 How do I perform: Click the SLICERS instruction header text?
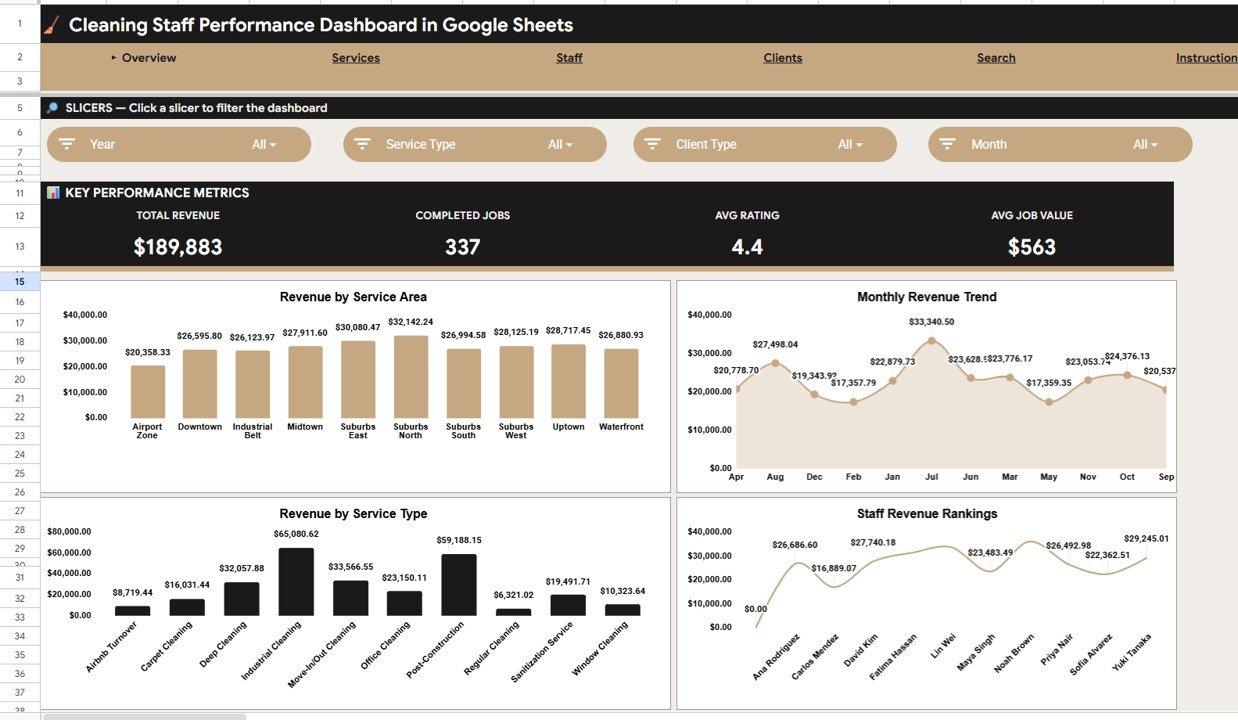[x=196, y=108]
